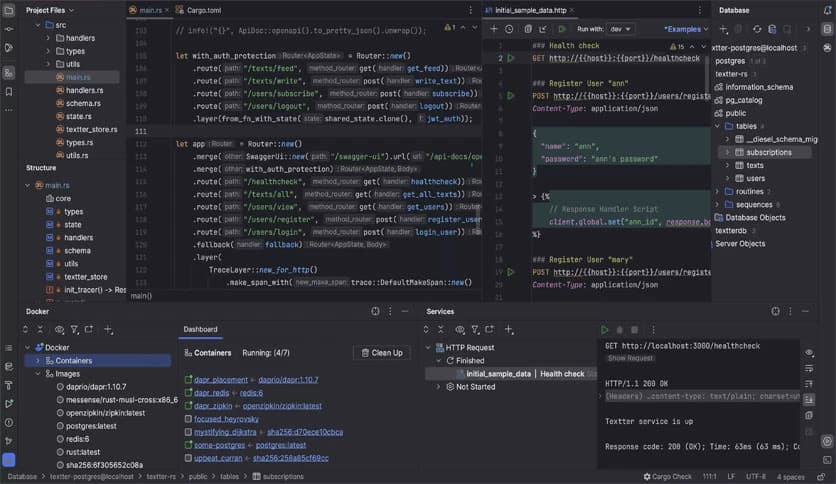Open the some-postgres container link
836x484 pixels.
pyautogui.click(x=219, y=445)
